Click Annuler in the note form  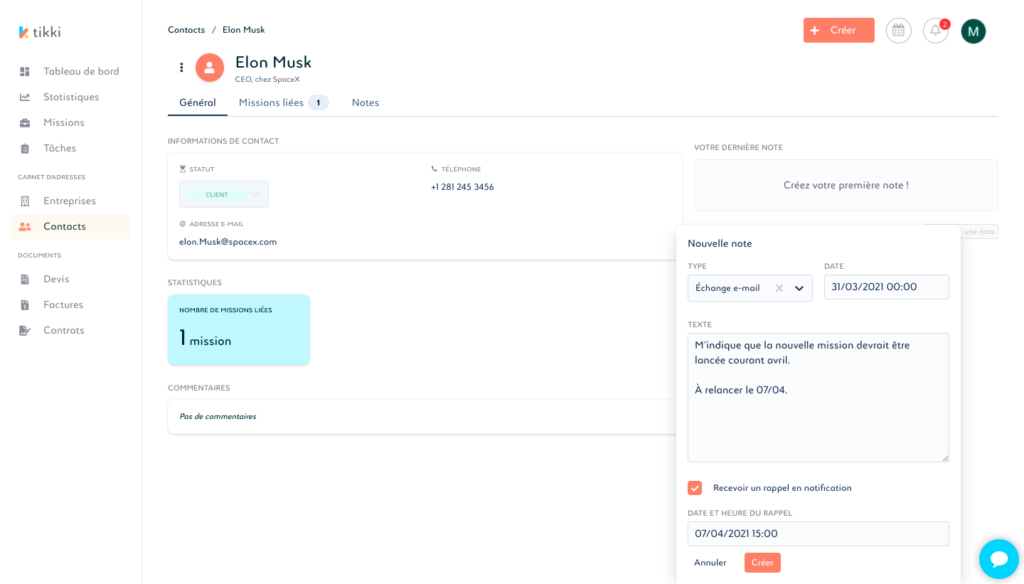click(x=710, y=562)
